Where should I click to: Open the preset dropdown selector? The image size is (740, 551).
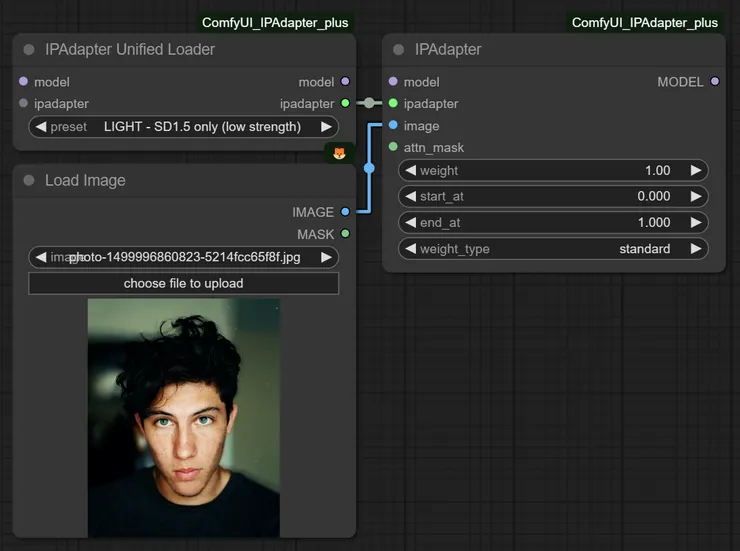coord(184,127)
